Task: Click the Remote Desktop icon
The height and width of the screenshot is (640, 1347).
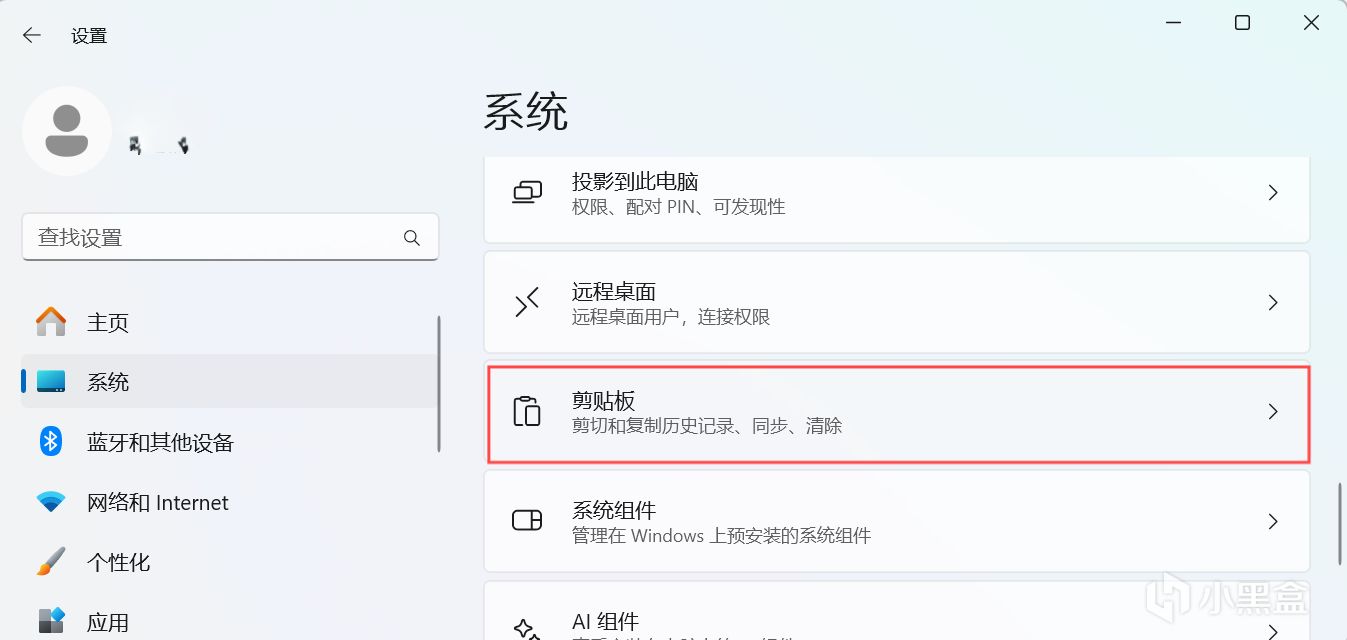Action: (x=527, y=302)
